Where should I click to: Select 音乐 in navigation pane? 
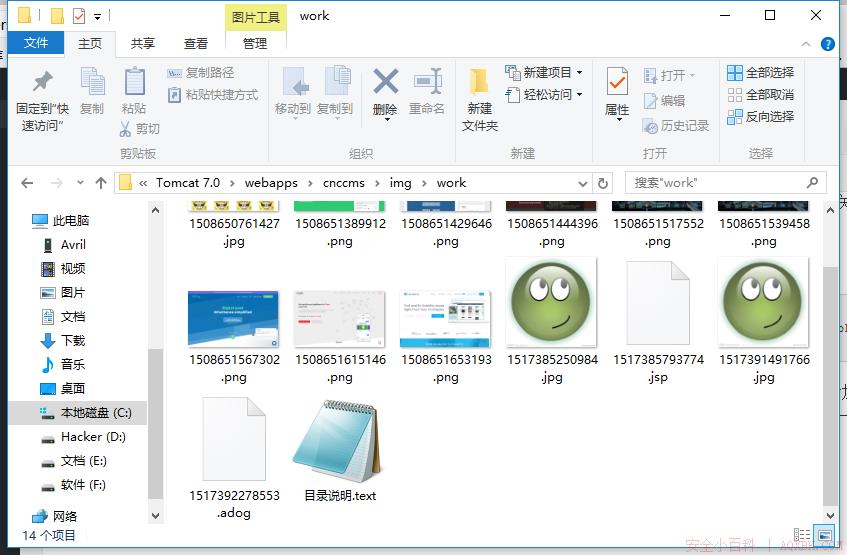(x=63, y=365)
